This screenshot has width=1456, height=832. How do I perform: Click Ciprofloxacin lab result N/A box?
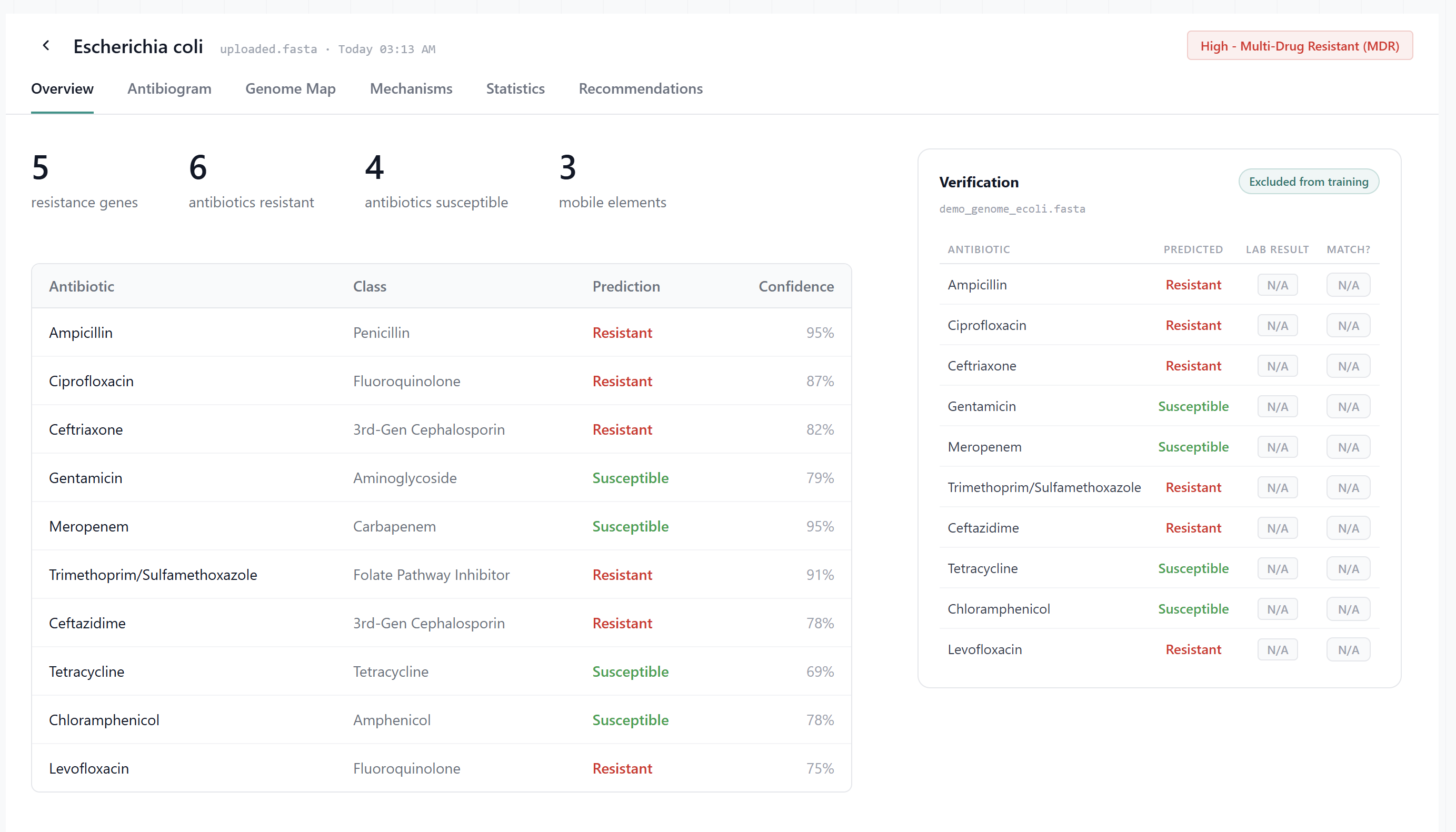(x=1277, y=326)
